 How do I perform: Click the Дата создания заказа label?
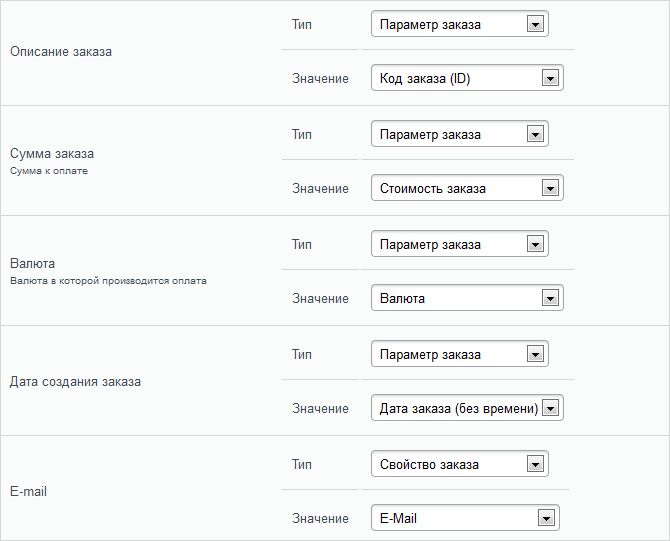coord(75,382)
